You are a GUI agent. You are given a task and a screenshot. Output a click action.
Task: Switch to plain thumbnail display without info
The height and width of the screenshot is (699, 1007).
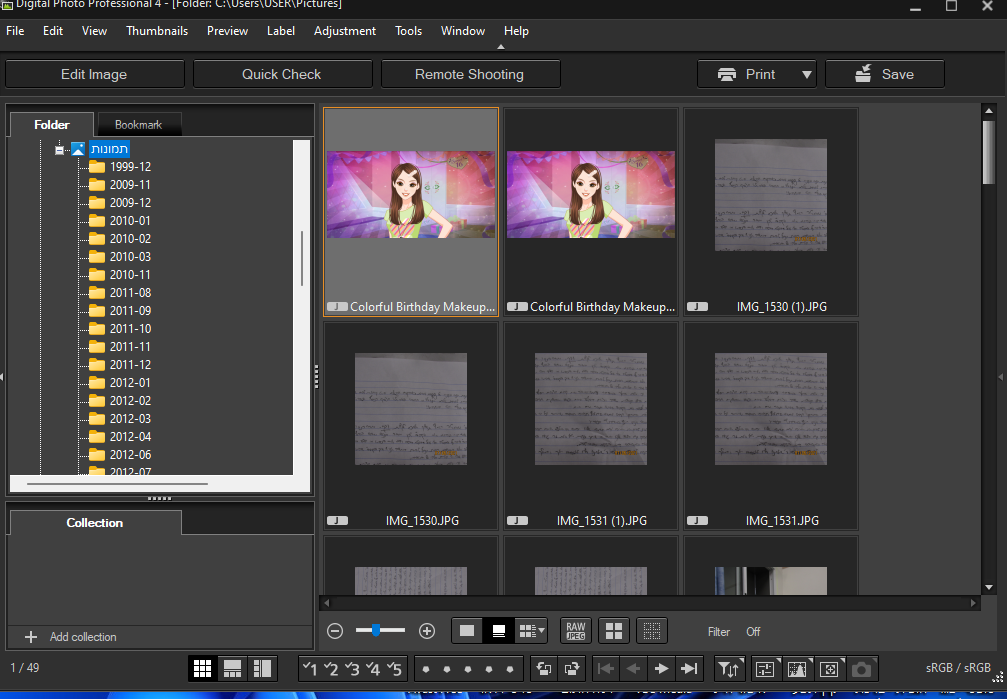tap(467, 631)
